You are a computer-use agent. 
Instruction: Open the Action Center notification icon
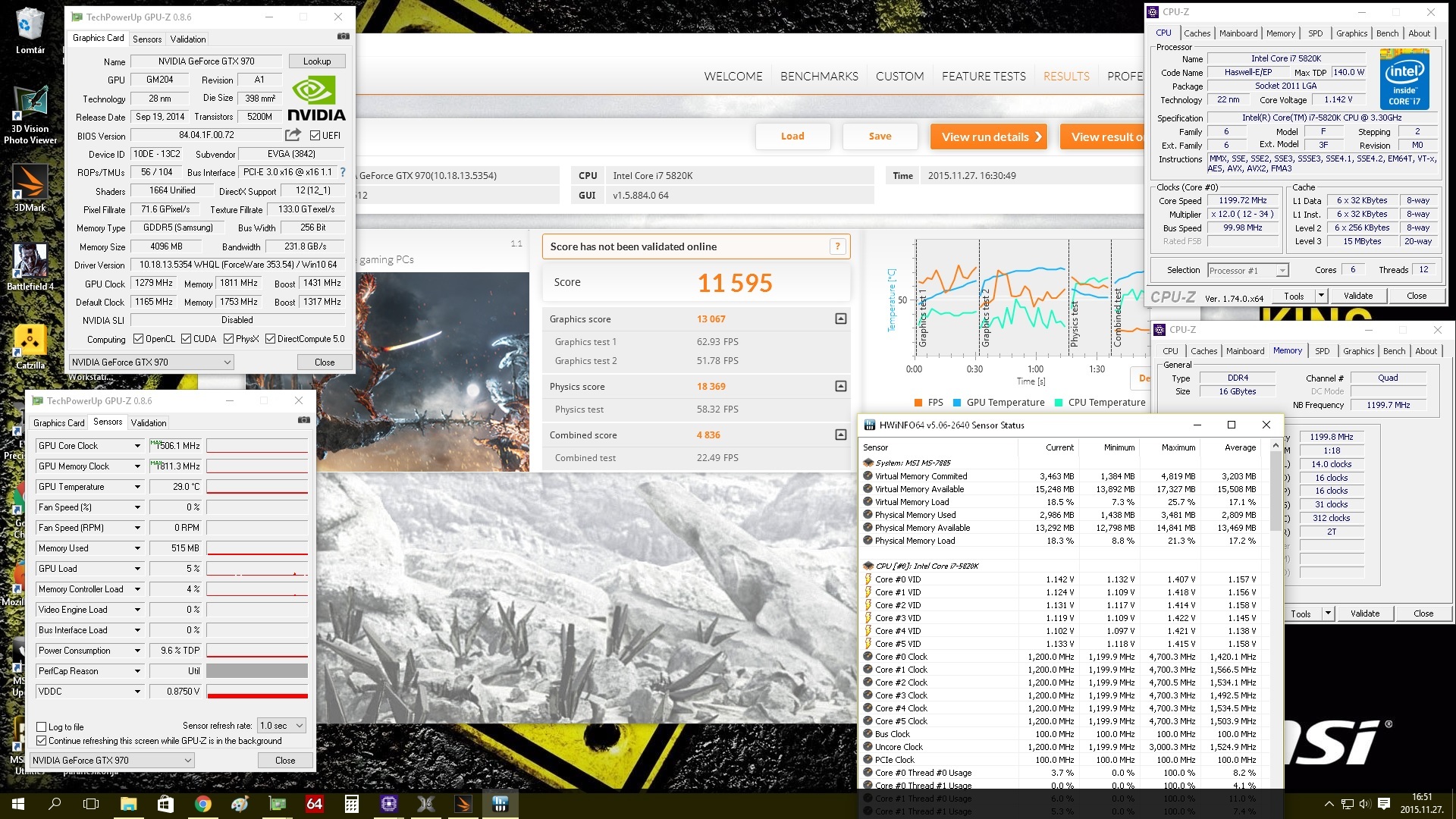(x=1384, y=804)
